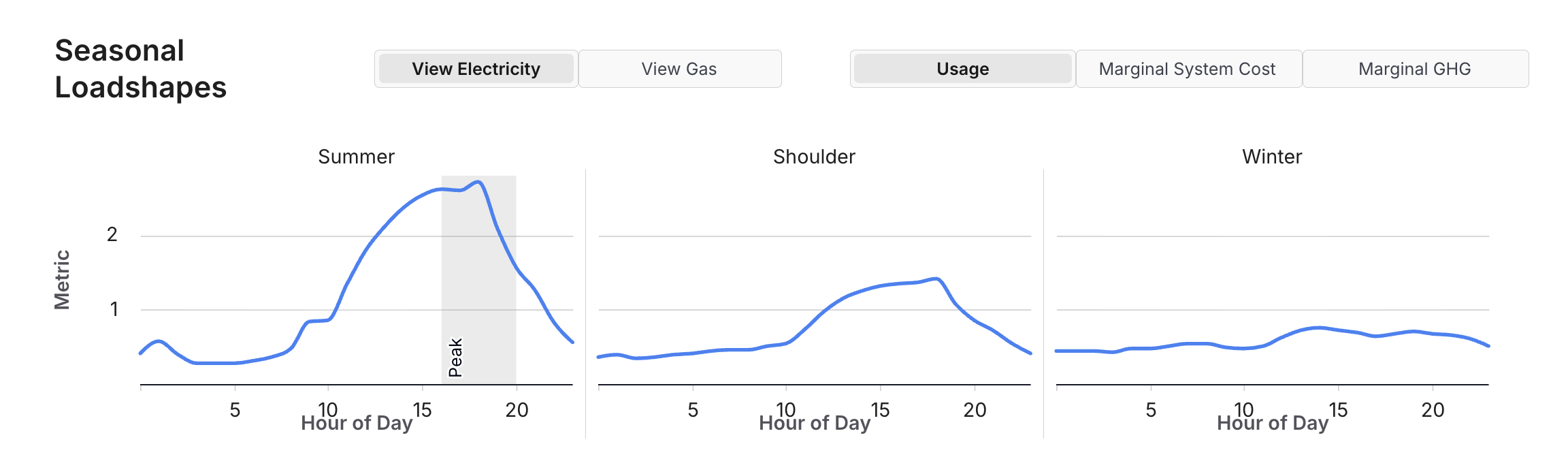This screenshot has height=474, width=1568.
Task: Click the Shoulder chart title
Action: pyautogui.click(x=814, y=157)
